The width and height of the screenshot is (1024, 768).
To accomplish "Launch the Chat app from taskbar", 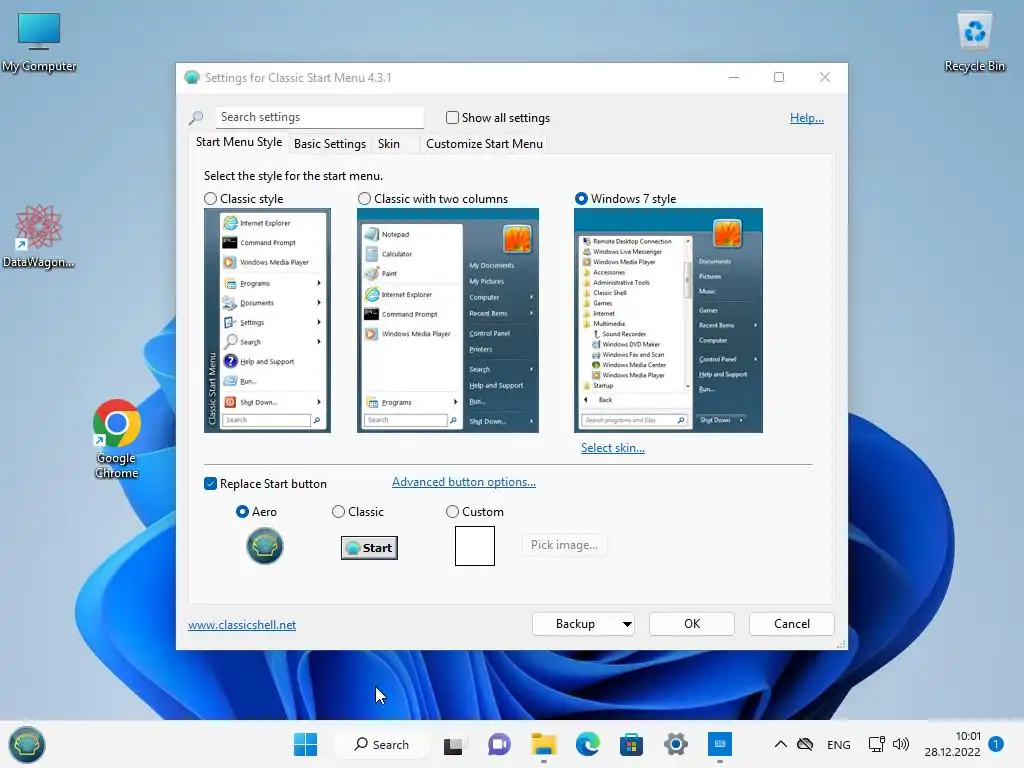I will [499, 744].
